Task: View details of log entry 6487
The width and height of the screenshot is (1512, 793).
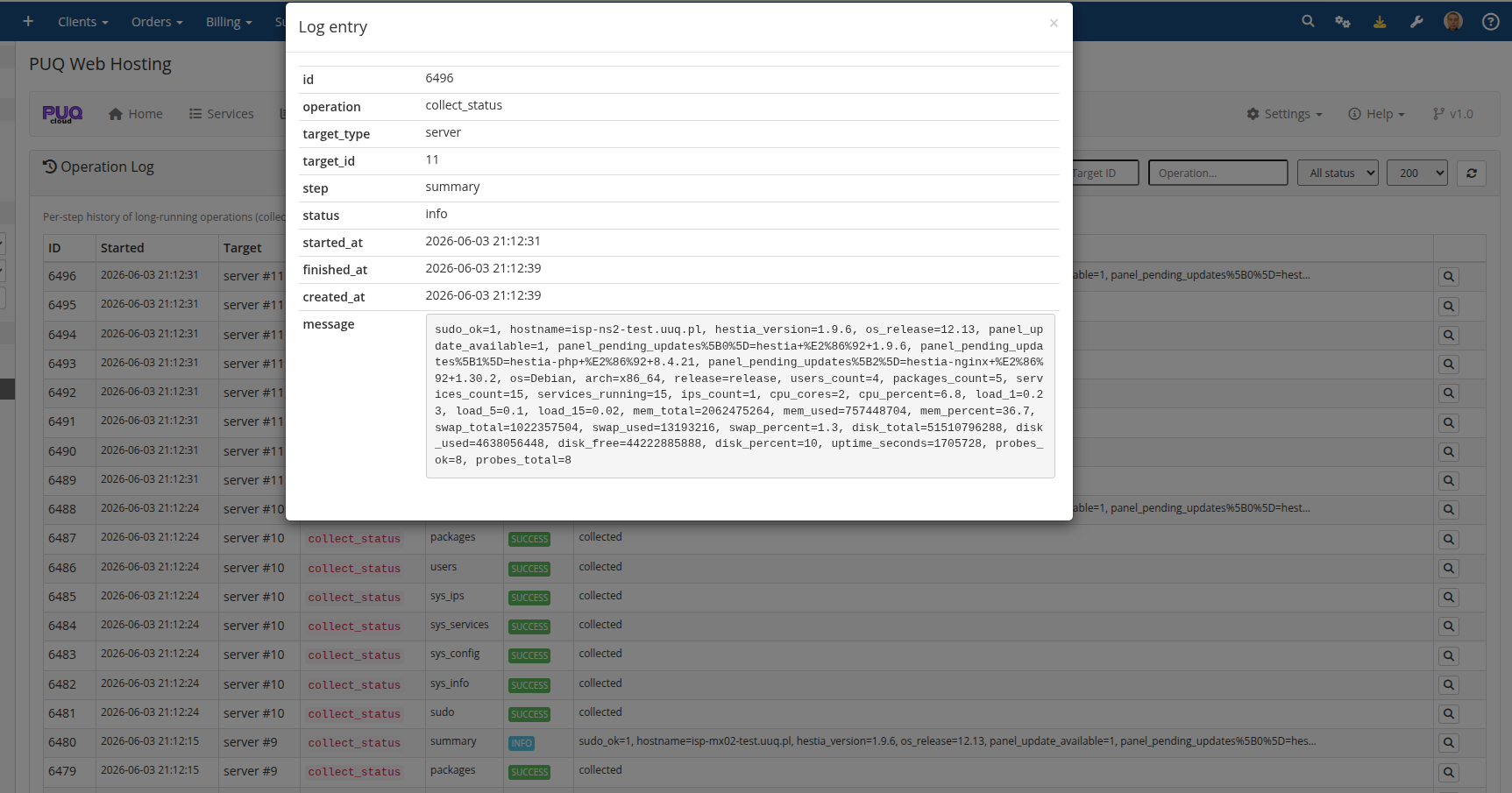Action: tap(1449, 539)
